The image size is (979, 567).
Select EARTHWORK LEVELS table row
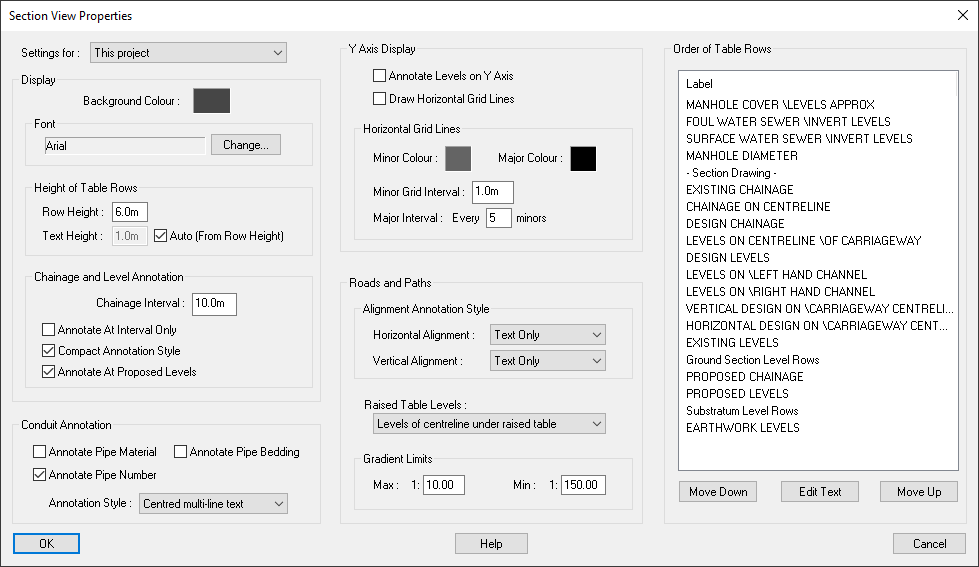tap(743, 428)
